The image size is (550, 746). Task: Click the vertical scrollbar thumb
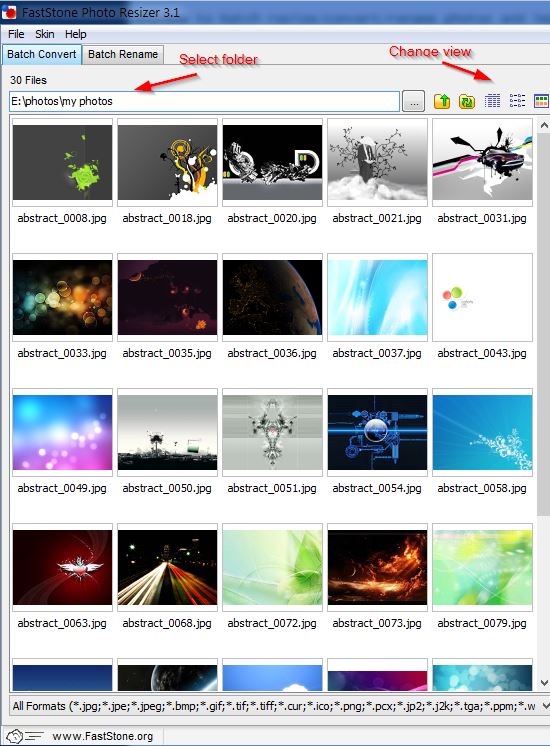pyautogui.click(x=544, y=324)
